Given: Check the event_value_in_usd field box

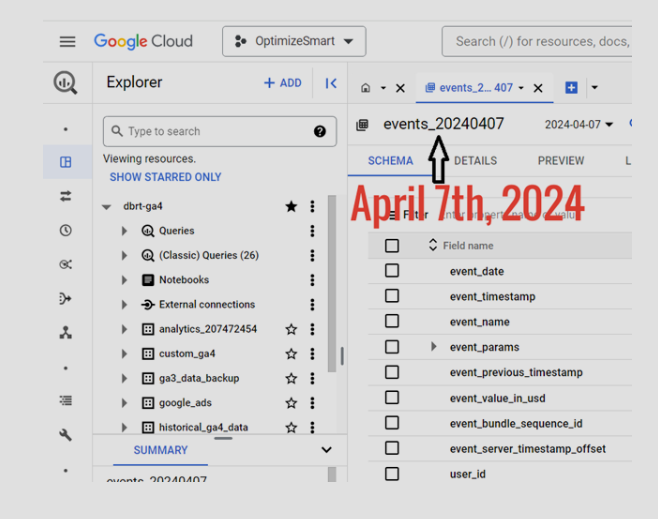Looking at the screenshot, I should [392, 397].
